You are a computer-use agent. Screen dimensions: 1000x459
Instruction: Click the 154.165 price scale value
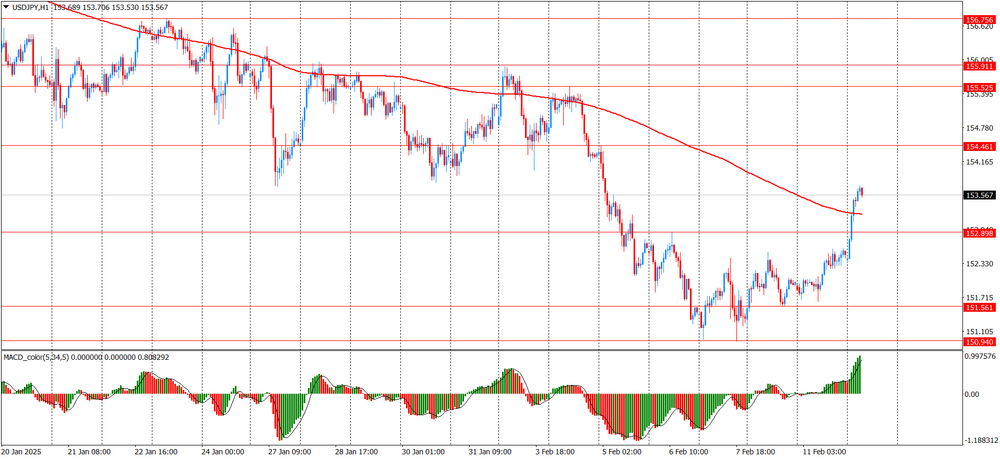(x=980, y=162)
